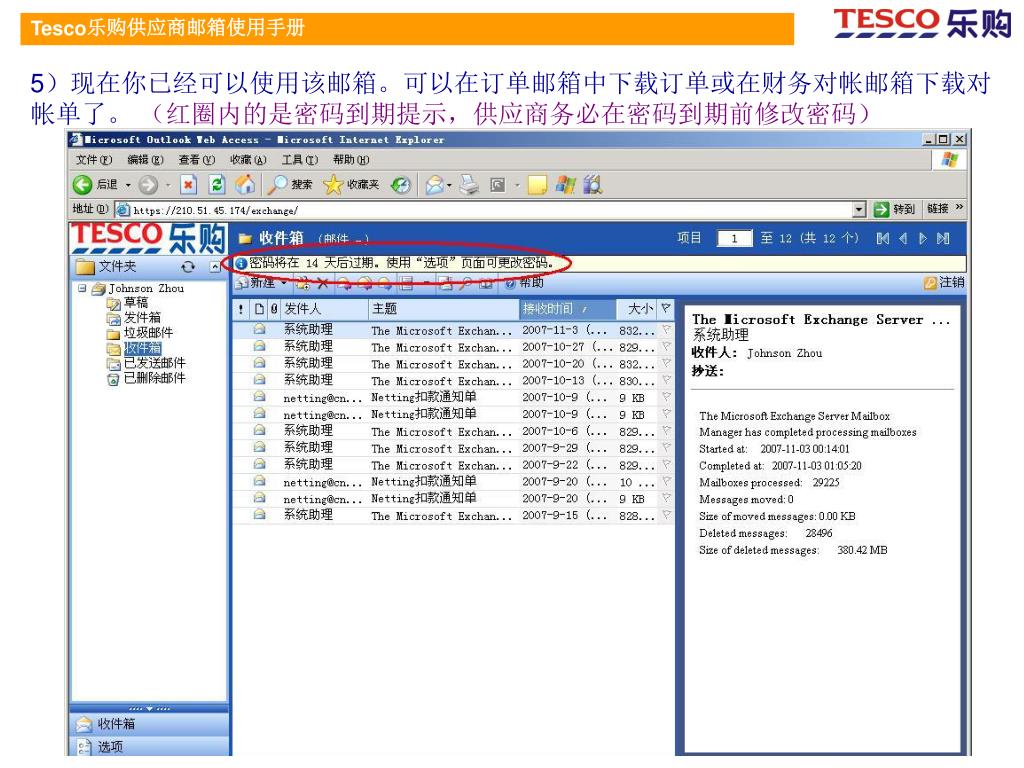This screenshot has height=768, width=1024.
Task: Open the 收藏(A) menu
Action: pyautogui.click(x=248, y=159)
